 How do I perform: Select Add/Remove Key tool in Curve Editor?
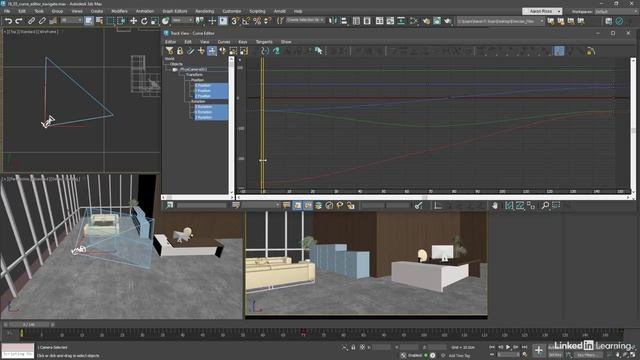pos(201,51)
